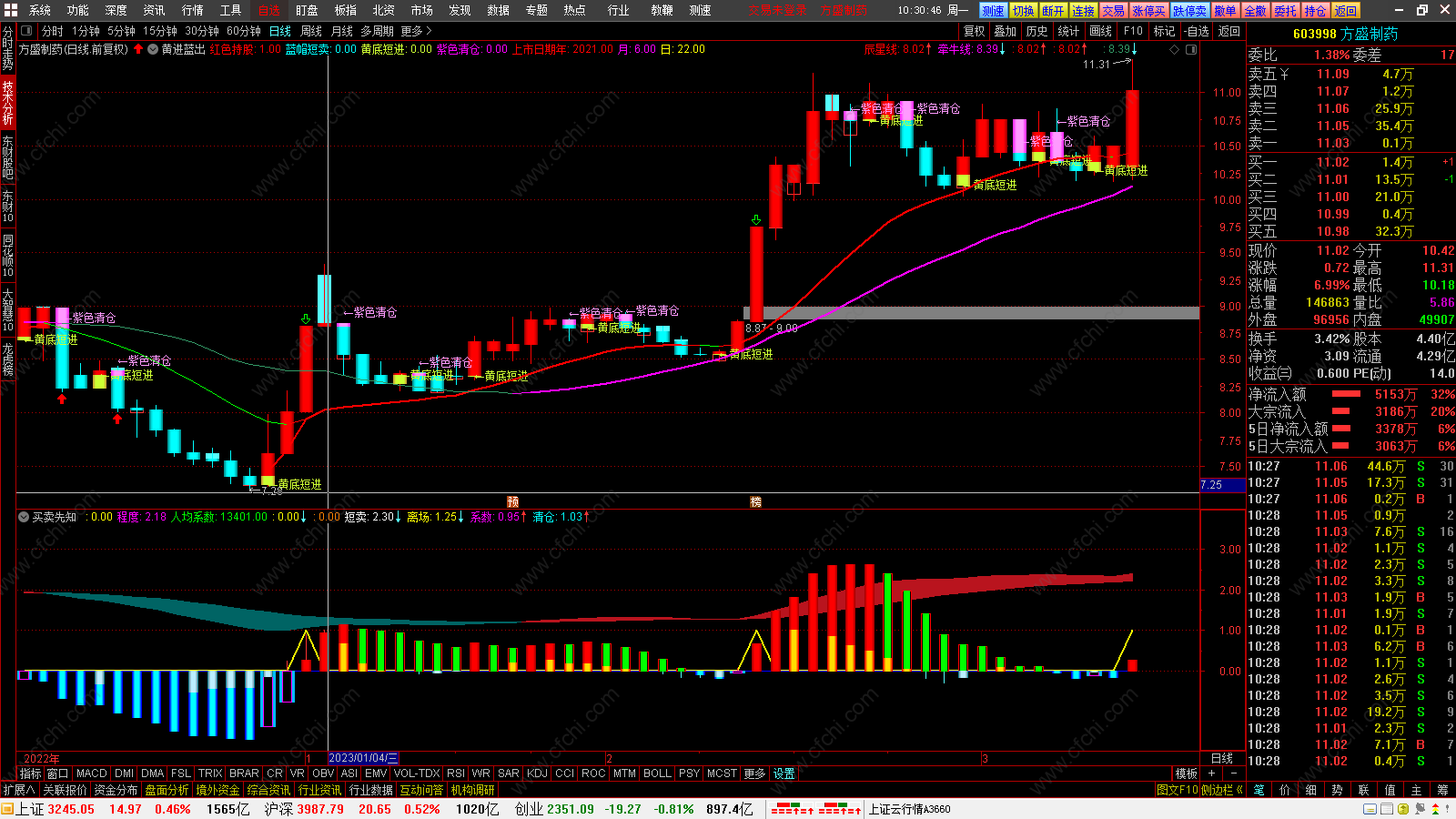
Task: Click the red up arrow beside 方盛制药
Action: pyautogui.click(x=138, y=49)
